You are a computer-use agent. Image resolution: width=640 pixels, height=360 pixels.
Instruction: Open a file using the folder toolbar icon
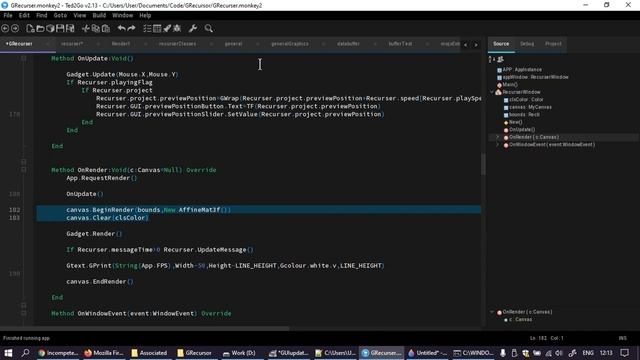(40, 28)
